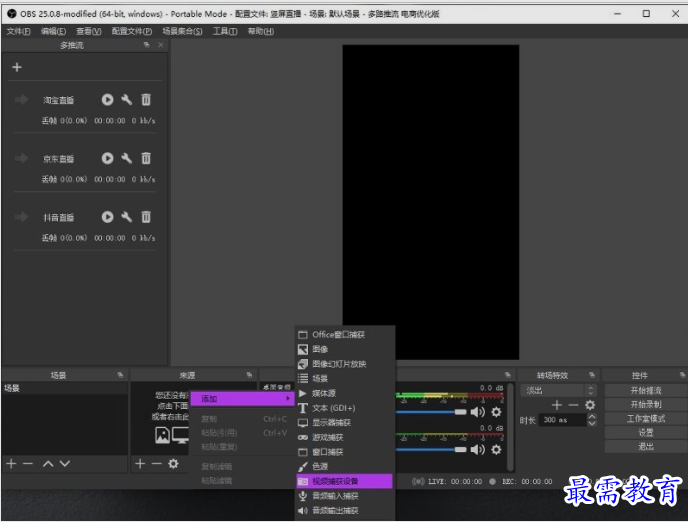Open second mixer channel gear settings
The height and width of the screenshot is (522, 688).
[x=496, y=450]
